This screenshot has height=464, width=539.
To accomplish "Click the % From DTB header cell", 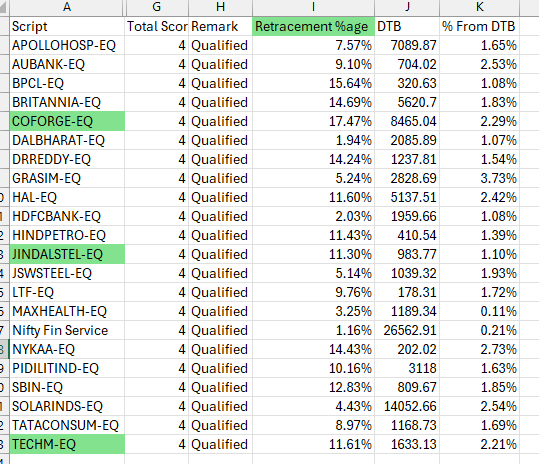I will coord(480,26).
